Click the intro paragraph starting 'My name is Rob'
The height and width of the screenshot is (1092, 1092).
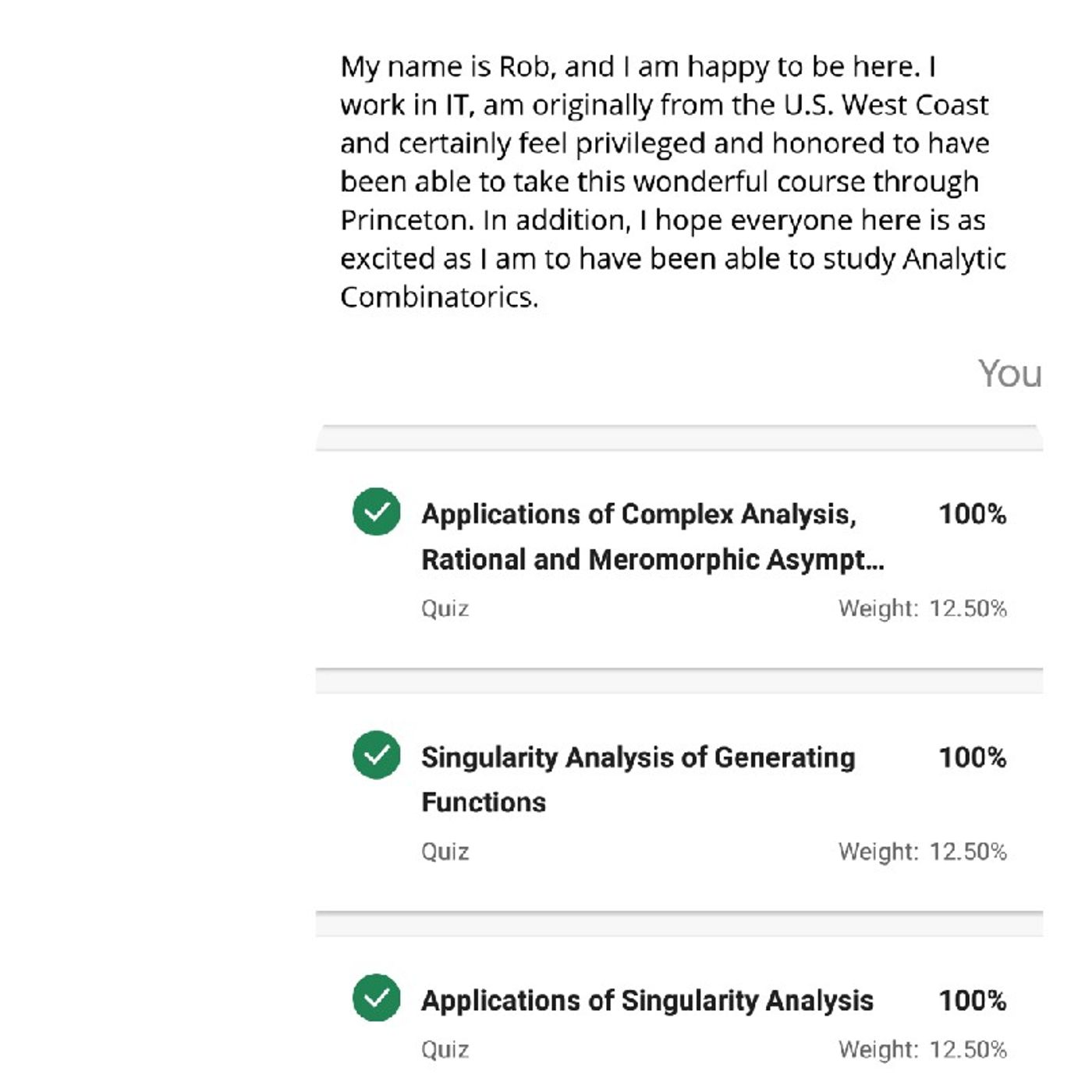click(673, 182)
